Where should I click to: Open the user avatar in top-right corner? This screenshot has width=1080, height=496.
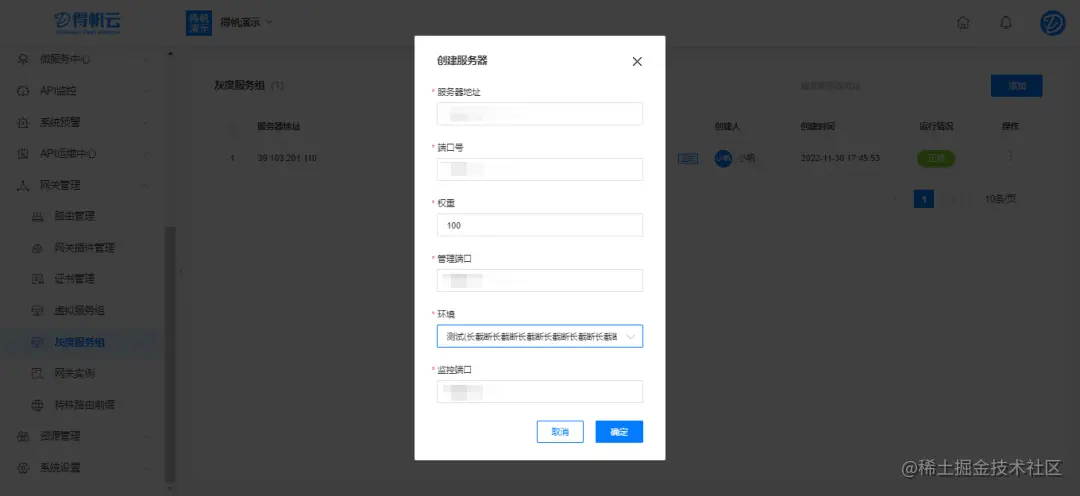pos(1052,23)
